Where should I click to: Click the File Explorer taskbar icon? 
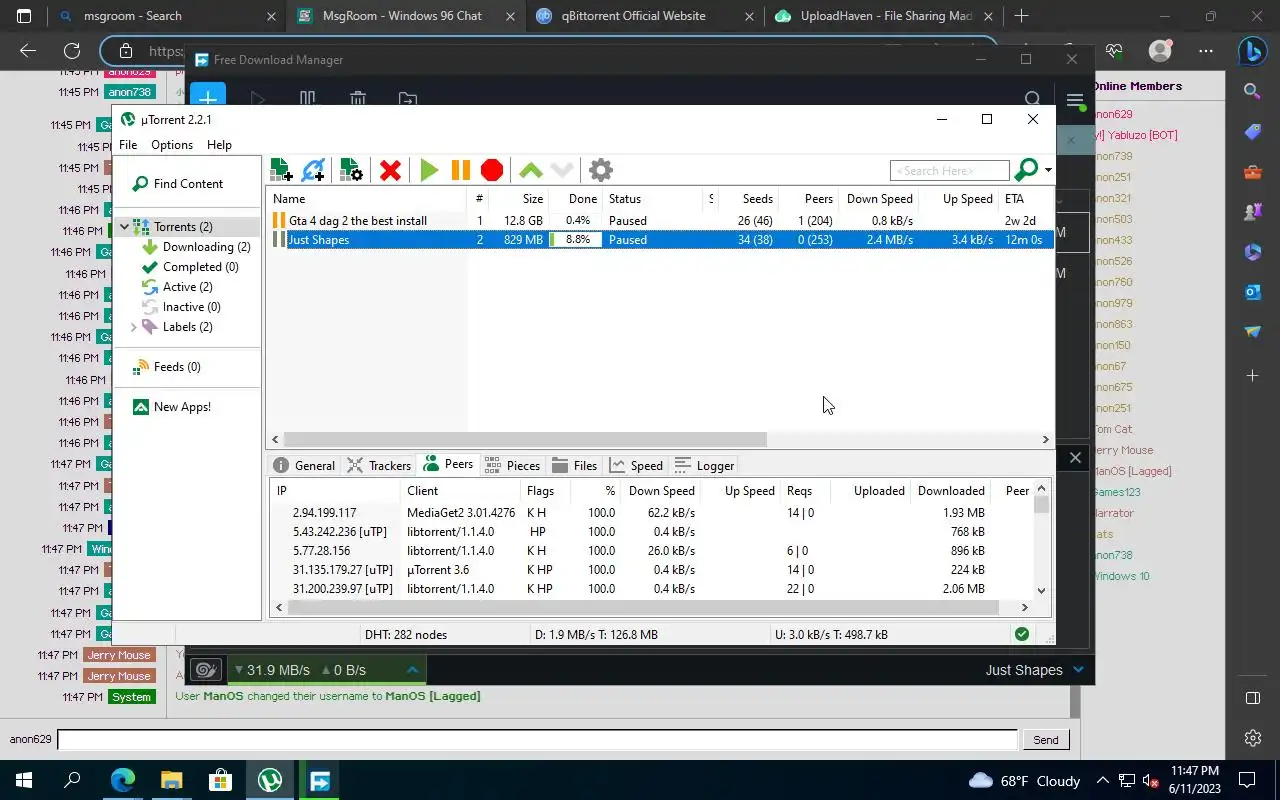[171, 780]
